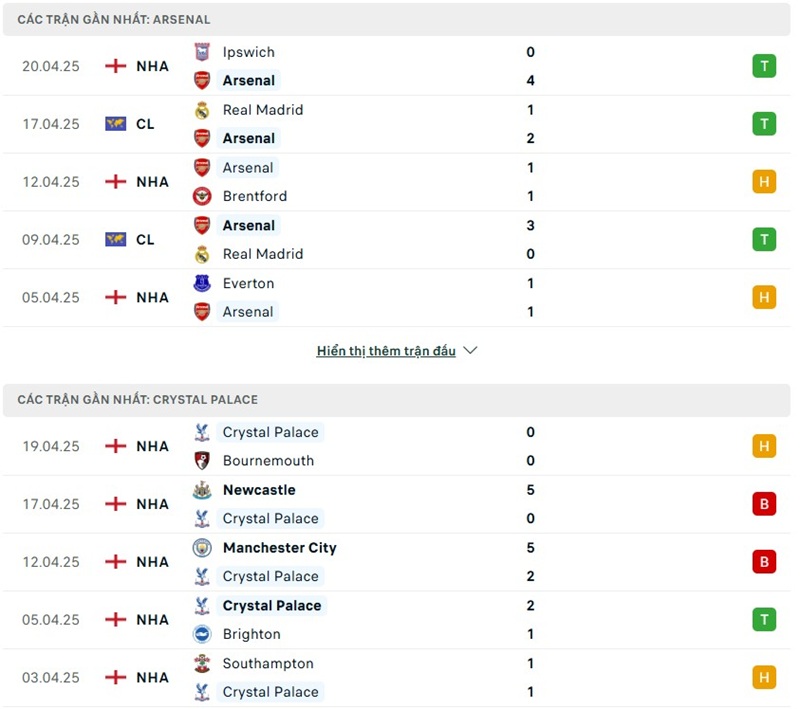Expand list via chevron beside 'Hiển thị thêm trận đấu'
Image resolution: width=800 pixels, height=709 pixels.
point(471,351)
